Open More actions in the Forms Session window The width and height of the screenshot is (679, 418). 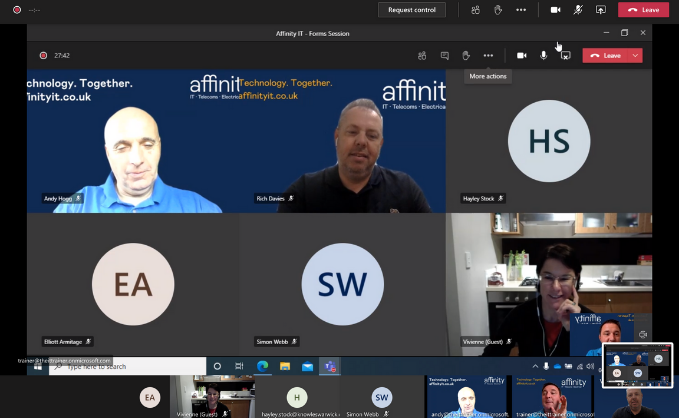point(488,55)
